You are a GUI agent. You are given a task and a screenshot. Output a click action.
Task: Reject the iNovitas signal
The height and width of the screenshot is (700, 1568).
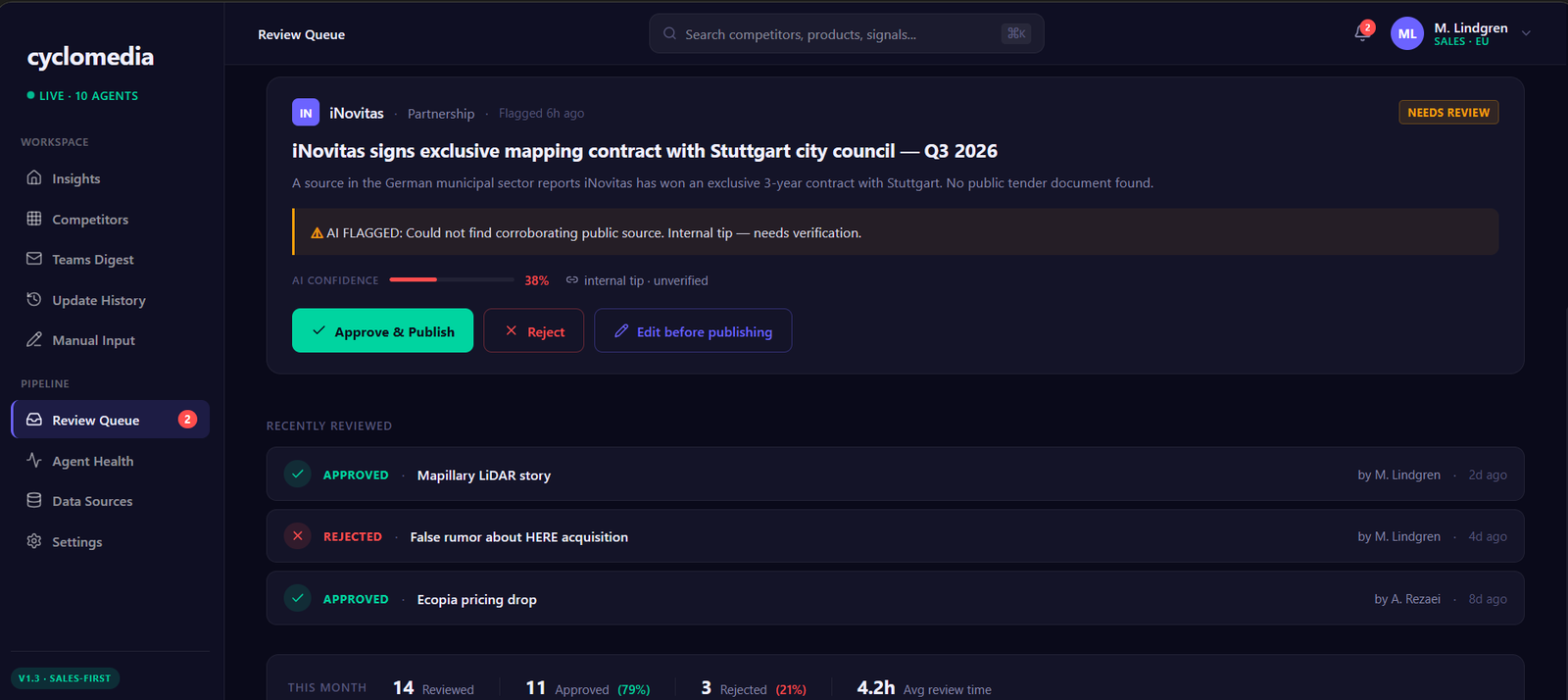coord(533,330)
